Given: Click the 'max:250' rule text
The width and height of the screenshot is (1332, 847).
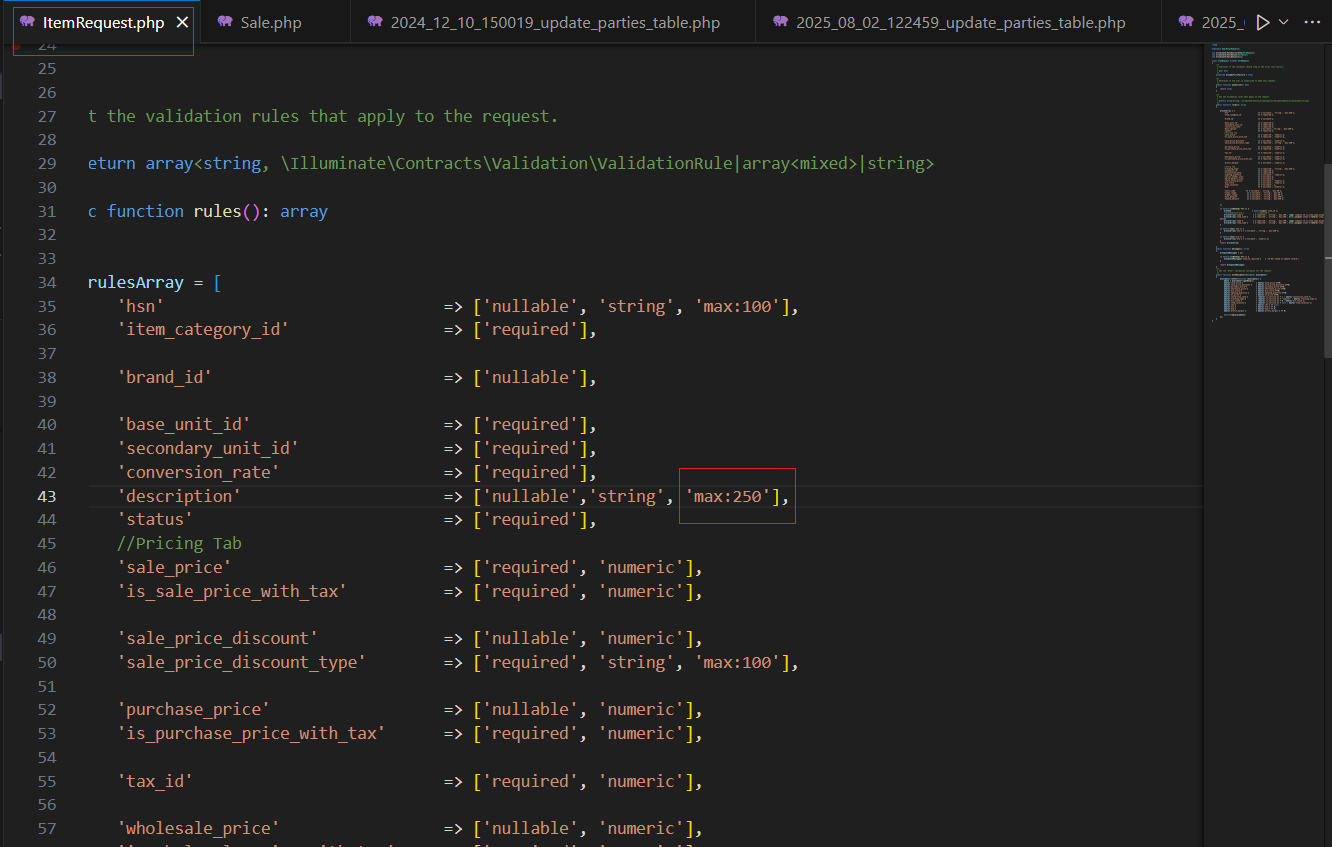Looking at the screenshot, I should tap(729, 496).
